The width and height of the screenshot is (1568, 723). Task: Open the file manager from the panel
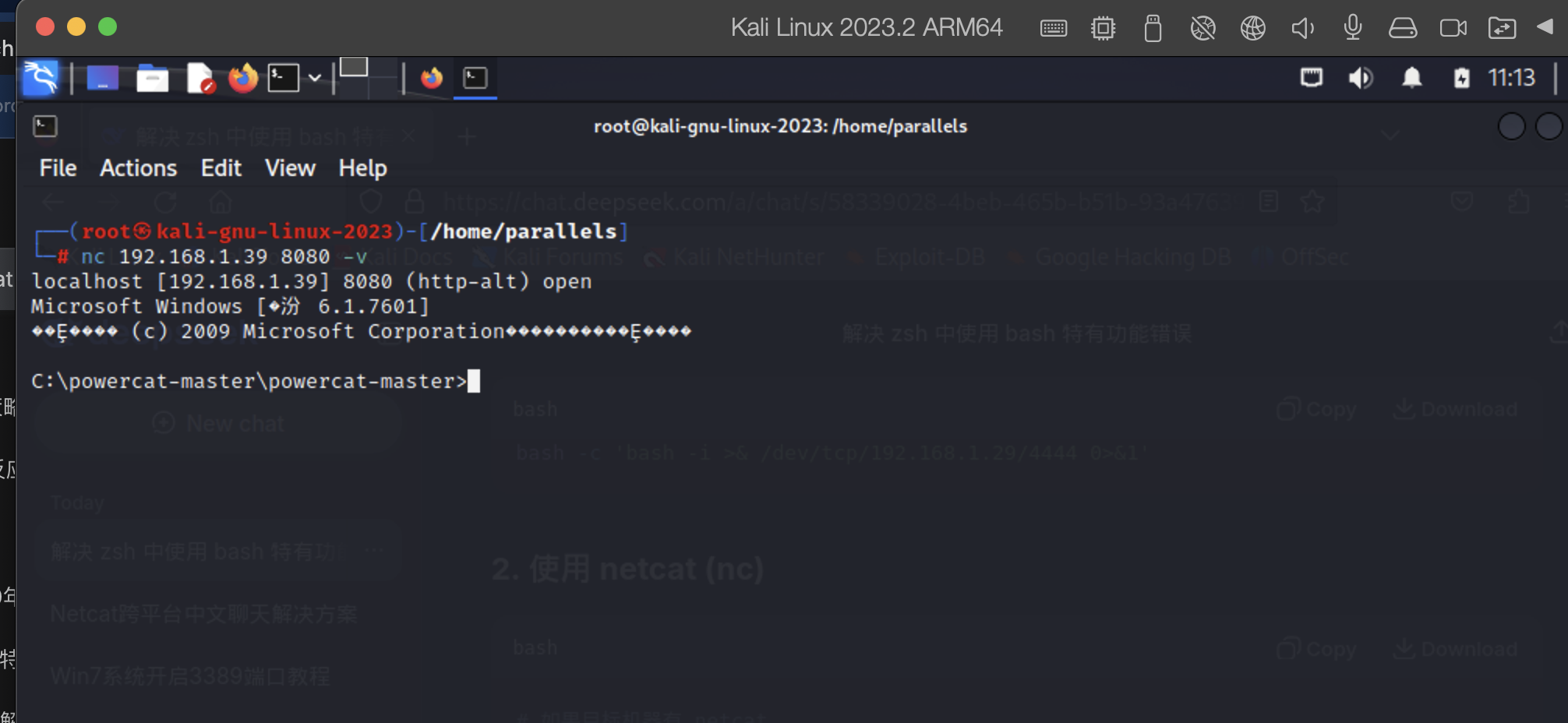[152, 79]
